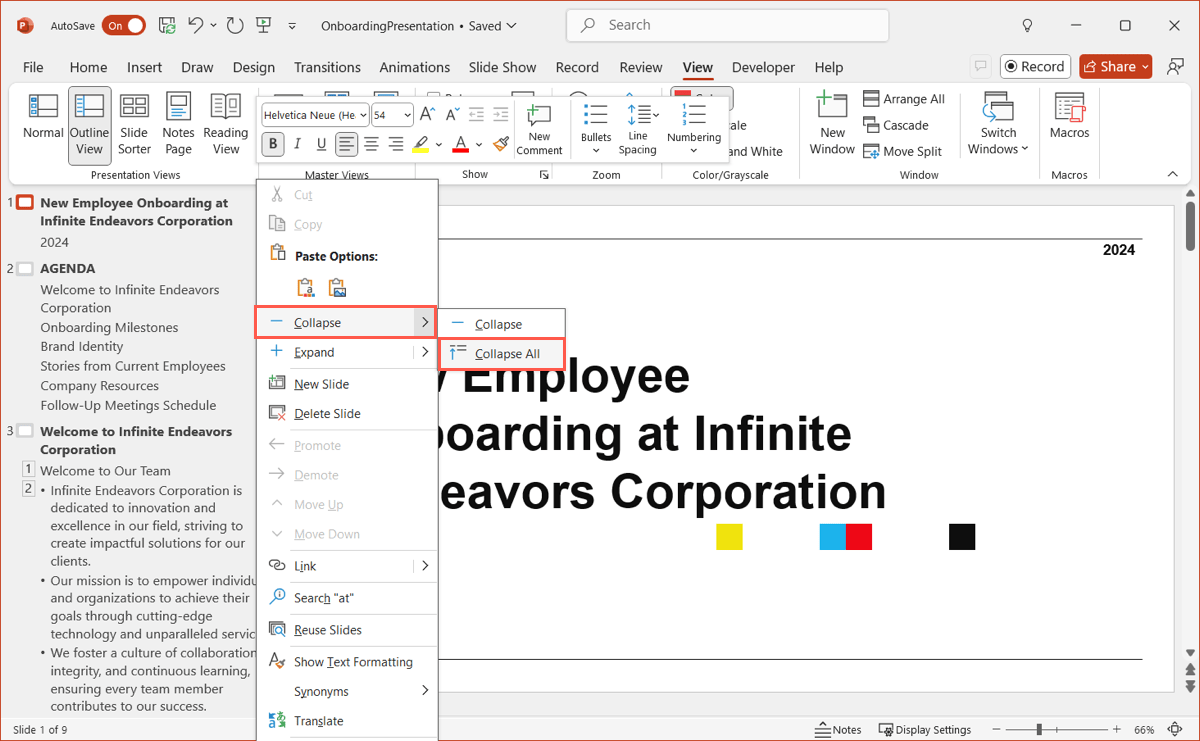
Task: Open the Macros button
Action: pyautogui.click(x=1069, y=117)
